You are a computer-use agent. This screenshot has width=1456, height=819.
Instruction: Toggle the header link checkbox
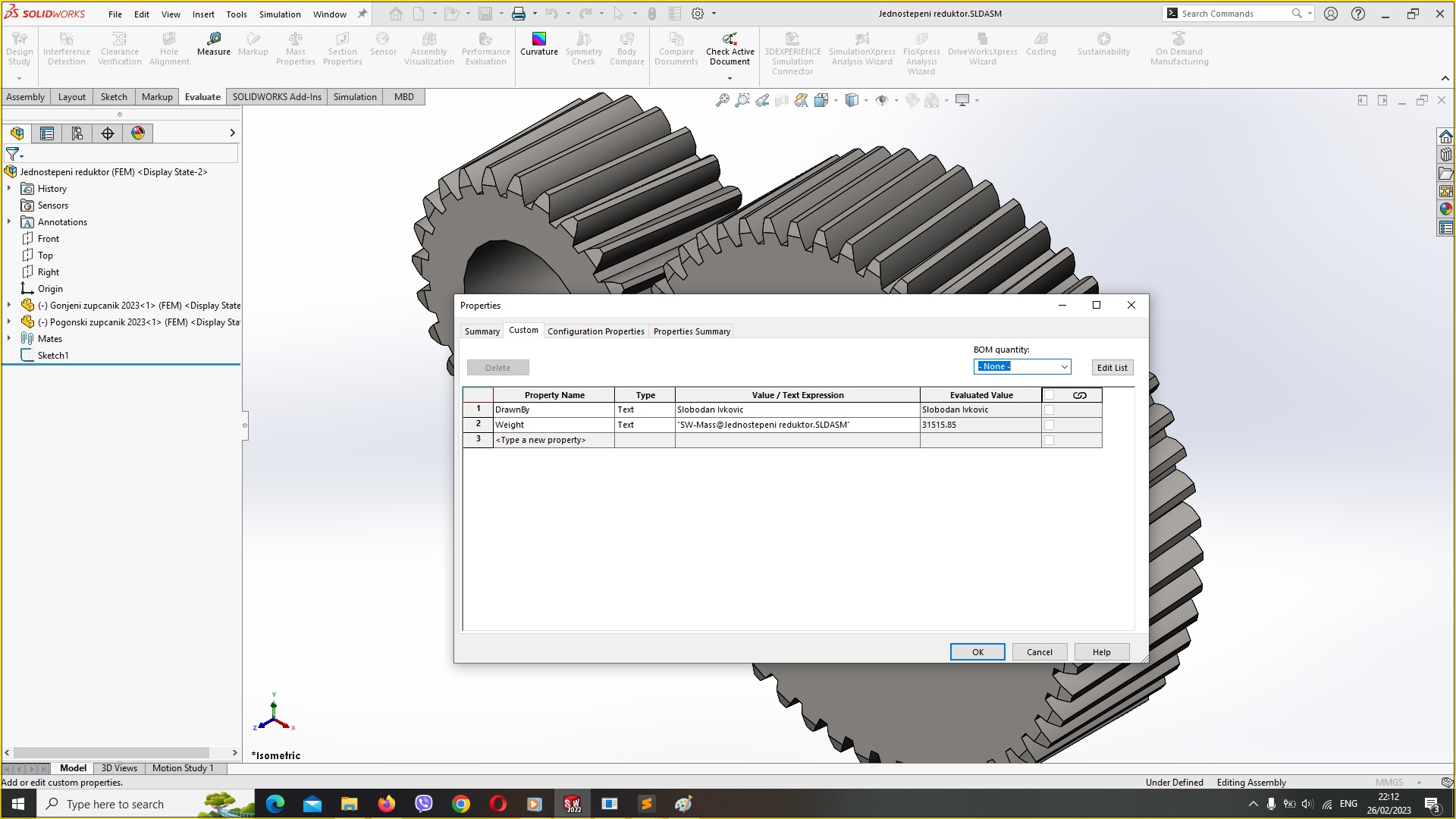(x=1050, y=395)
